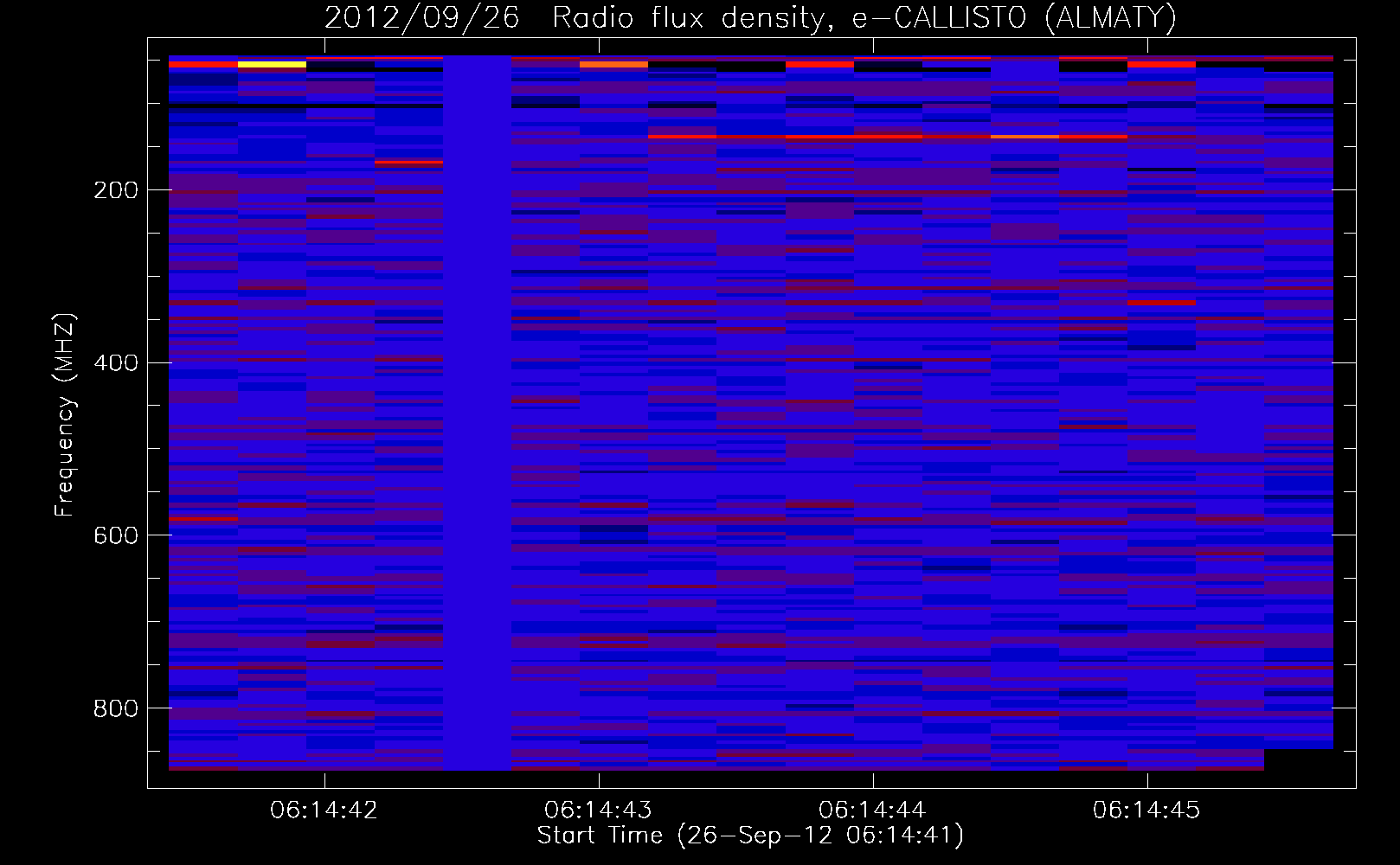Click the 06:14:42 time tick label
This screenshot has height=865, width=1400.
[324, 811]
